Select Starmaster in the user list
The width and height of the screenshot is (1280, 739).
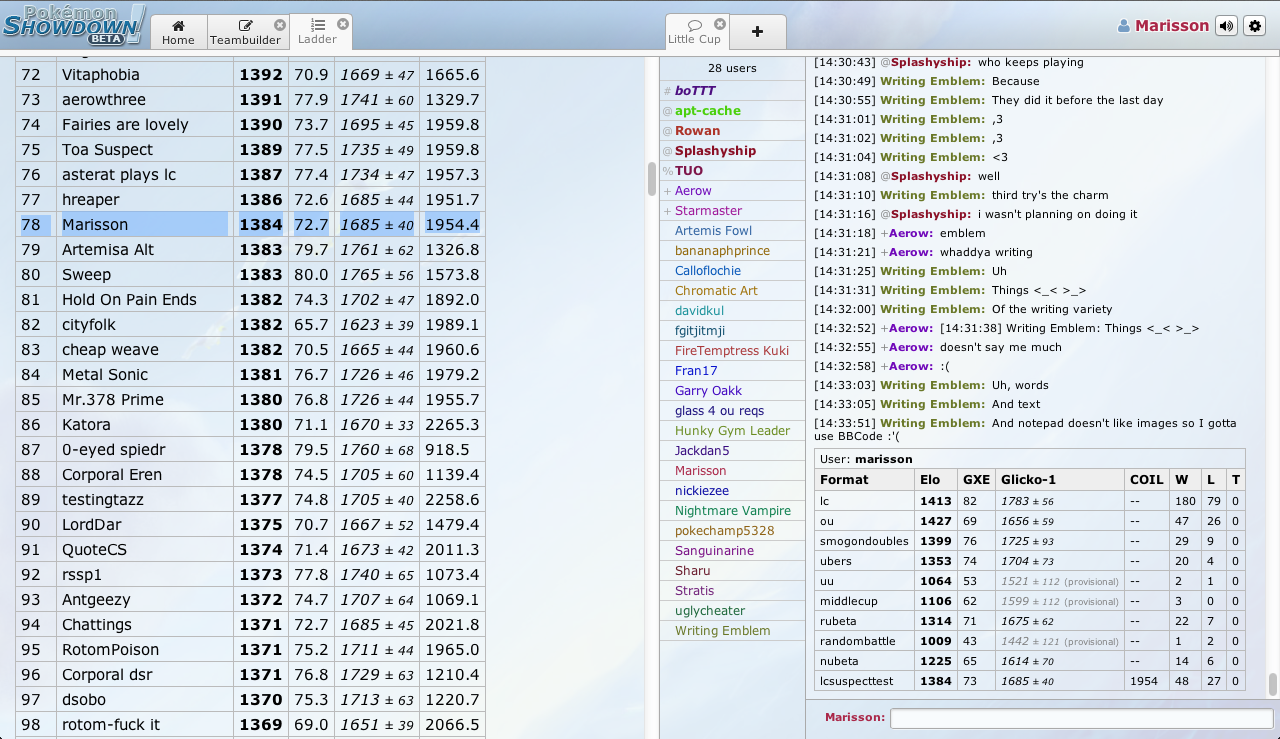(x=732, y=211)
